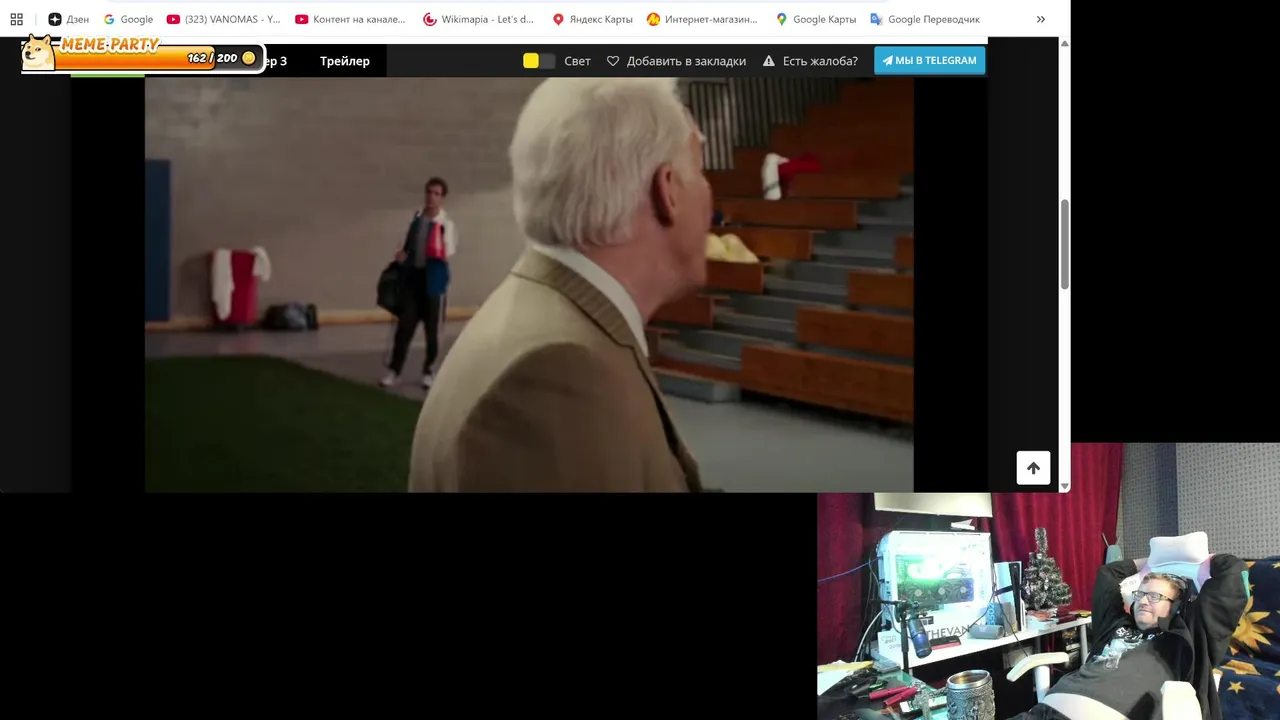This screenshot has width=1280, height=720.
Task: Click the heart icon to bookmark
Action: (x=613, y=61)
